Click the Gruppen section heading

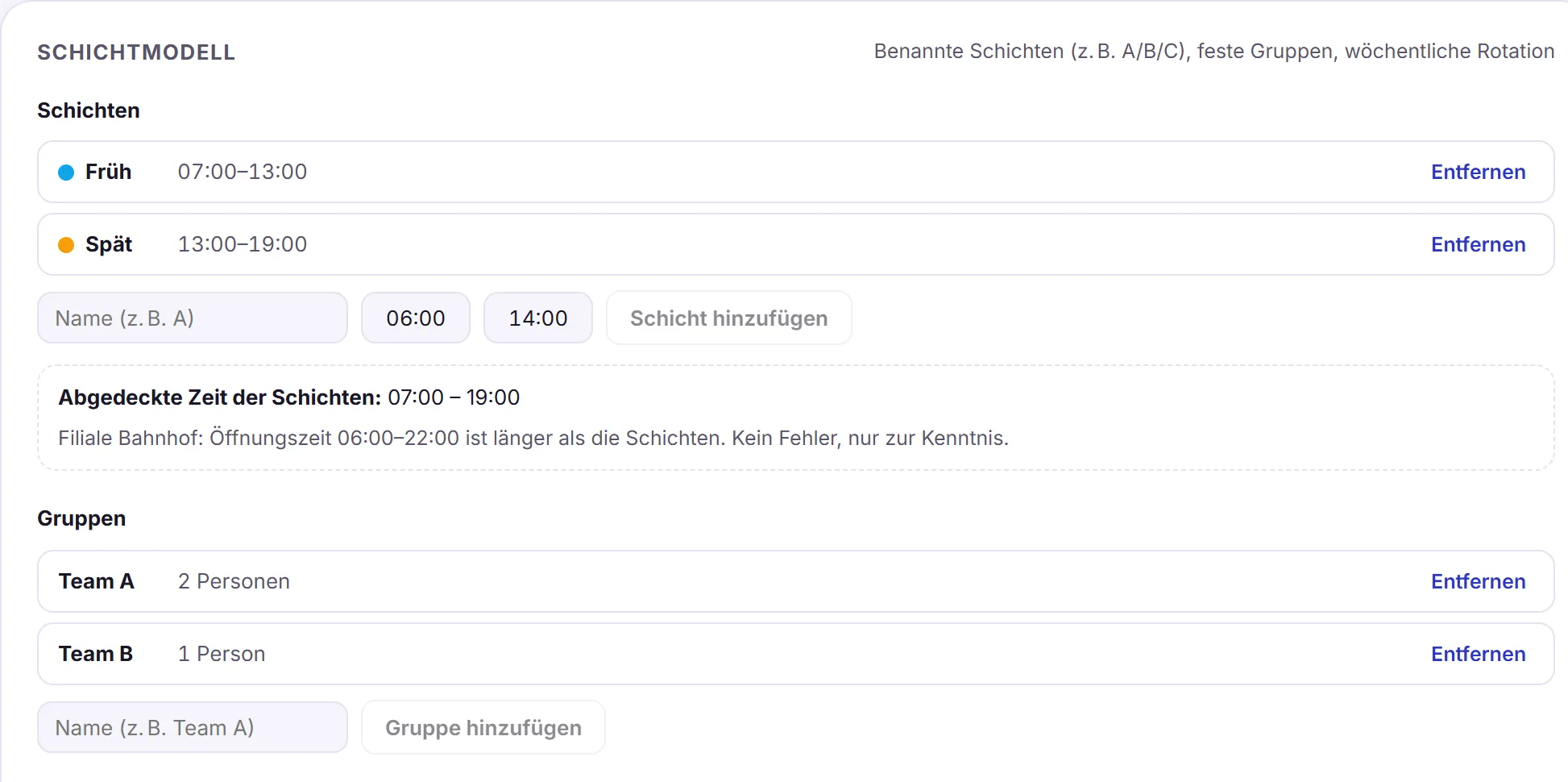tap(81, 518)
